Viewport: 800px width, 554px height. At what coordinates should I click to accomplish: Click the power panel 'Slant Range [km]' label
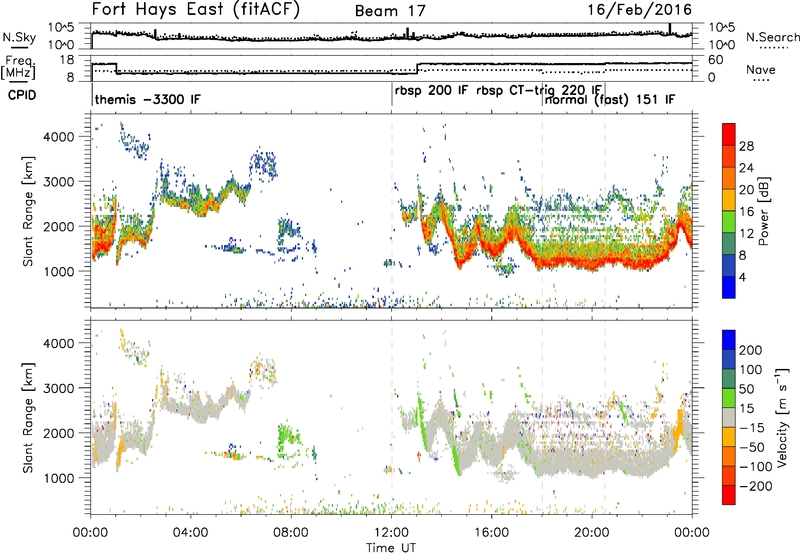point(28,211)
